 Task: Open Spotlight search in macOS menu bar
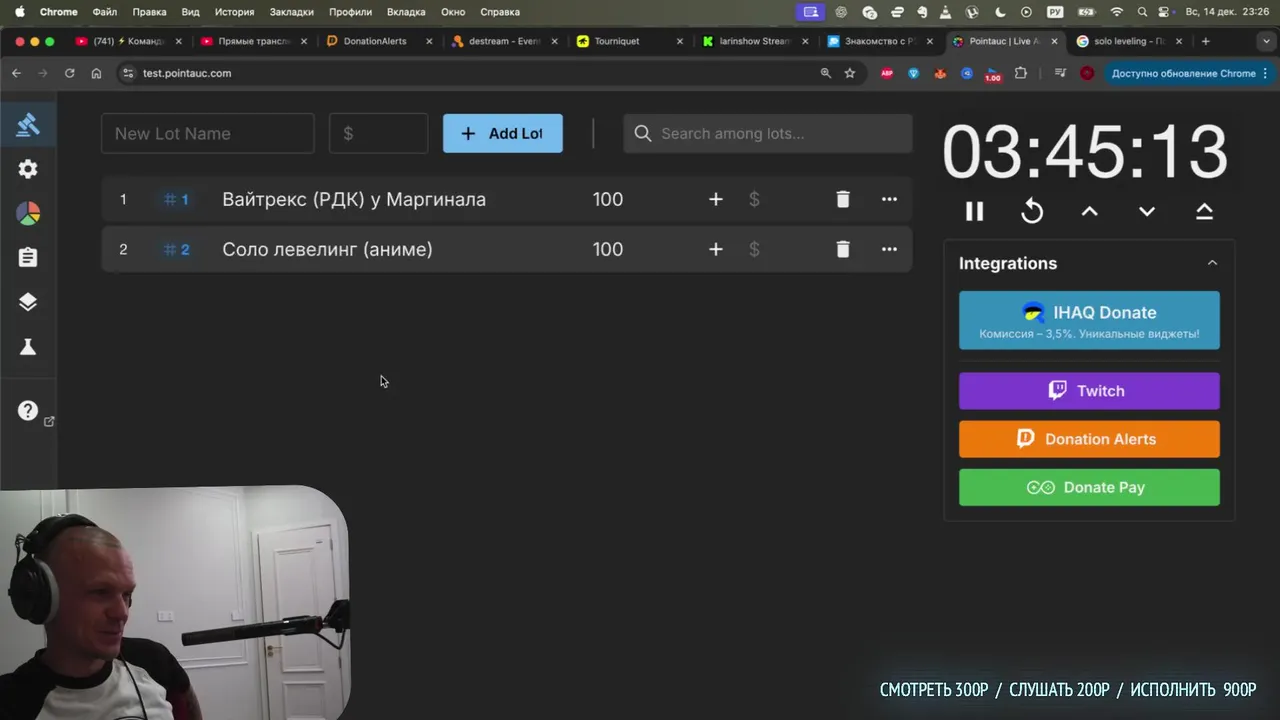1142,12
